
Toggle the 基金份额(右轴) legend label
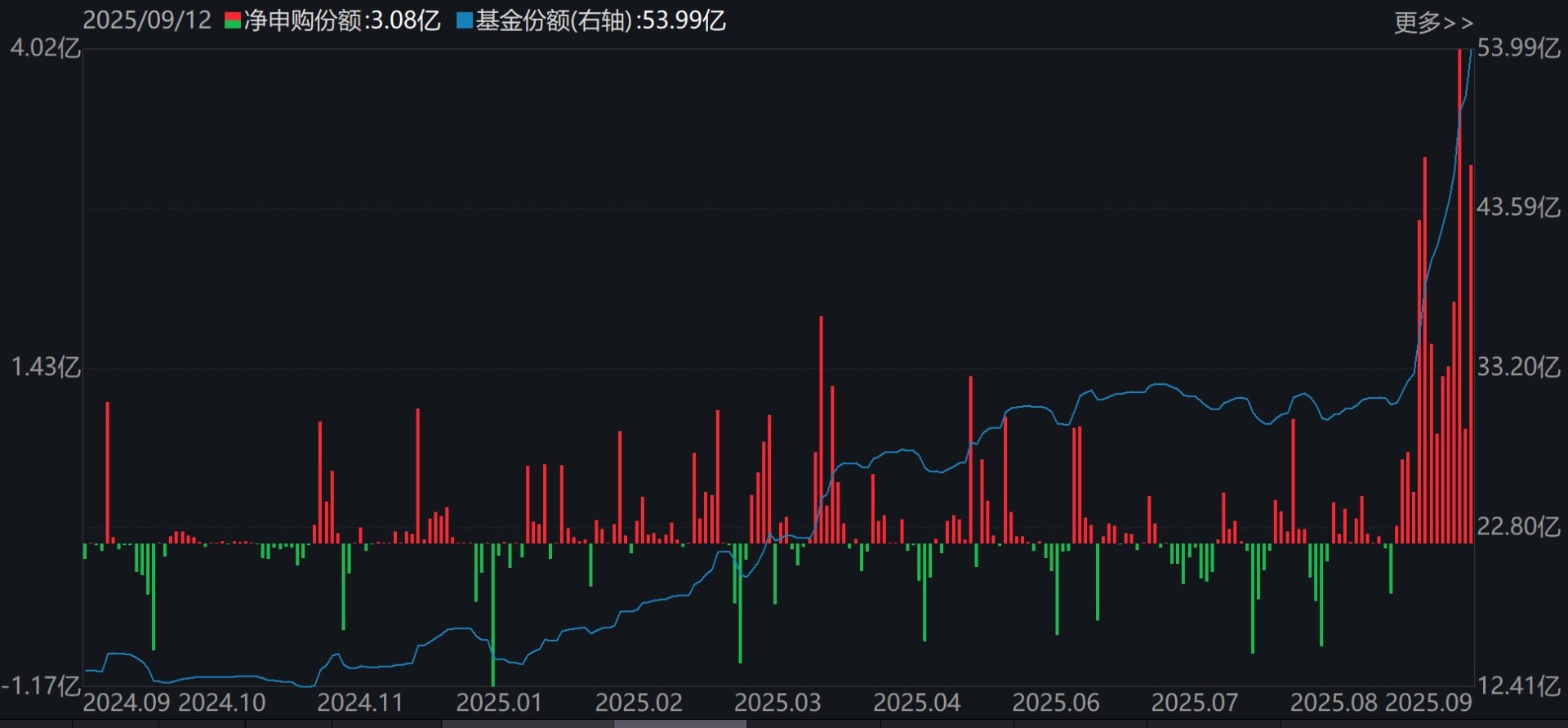[600, 21]
